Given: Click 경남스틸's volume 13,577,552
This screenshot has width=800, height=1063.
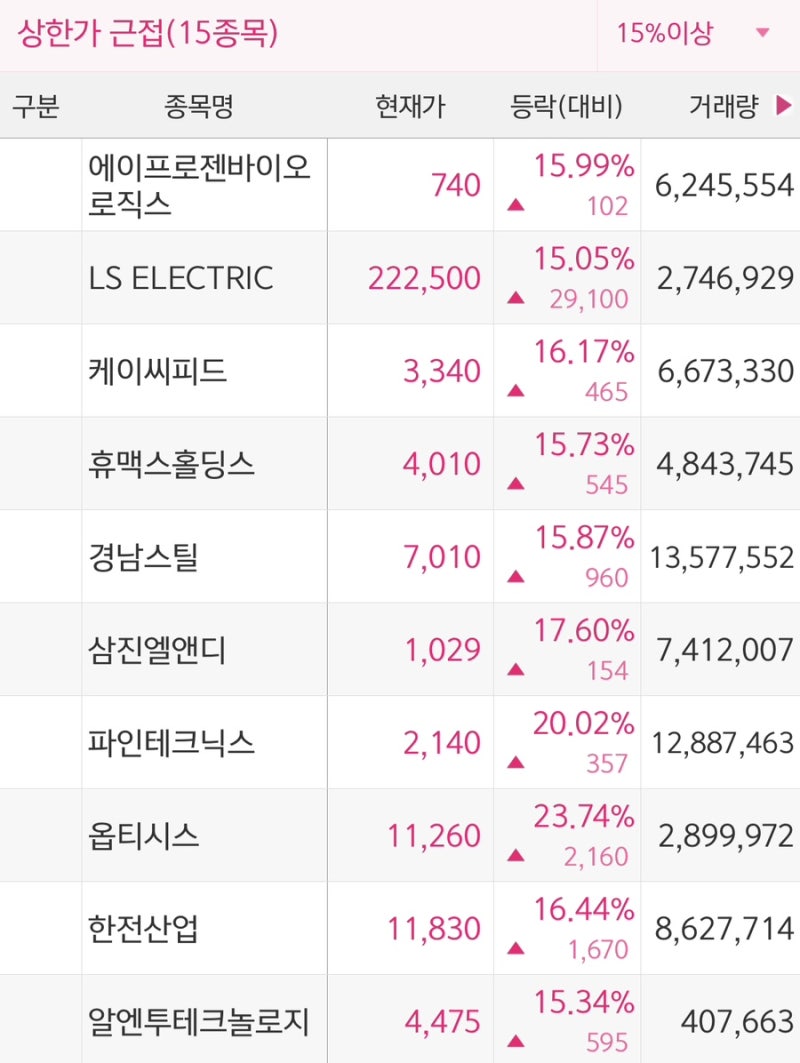Looking at the screenshot, I should (x=722, y=556).
